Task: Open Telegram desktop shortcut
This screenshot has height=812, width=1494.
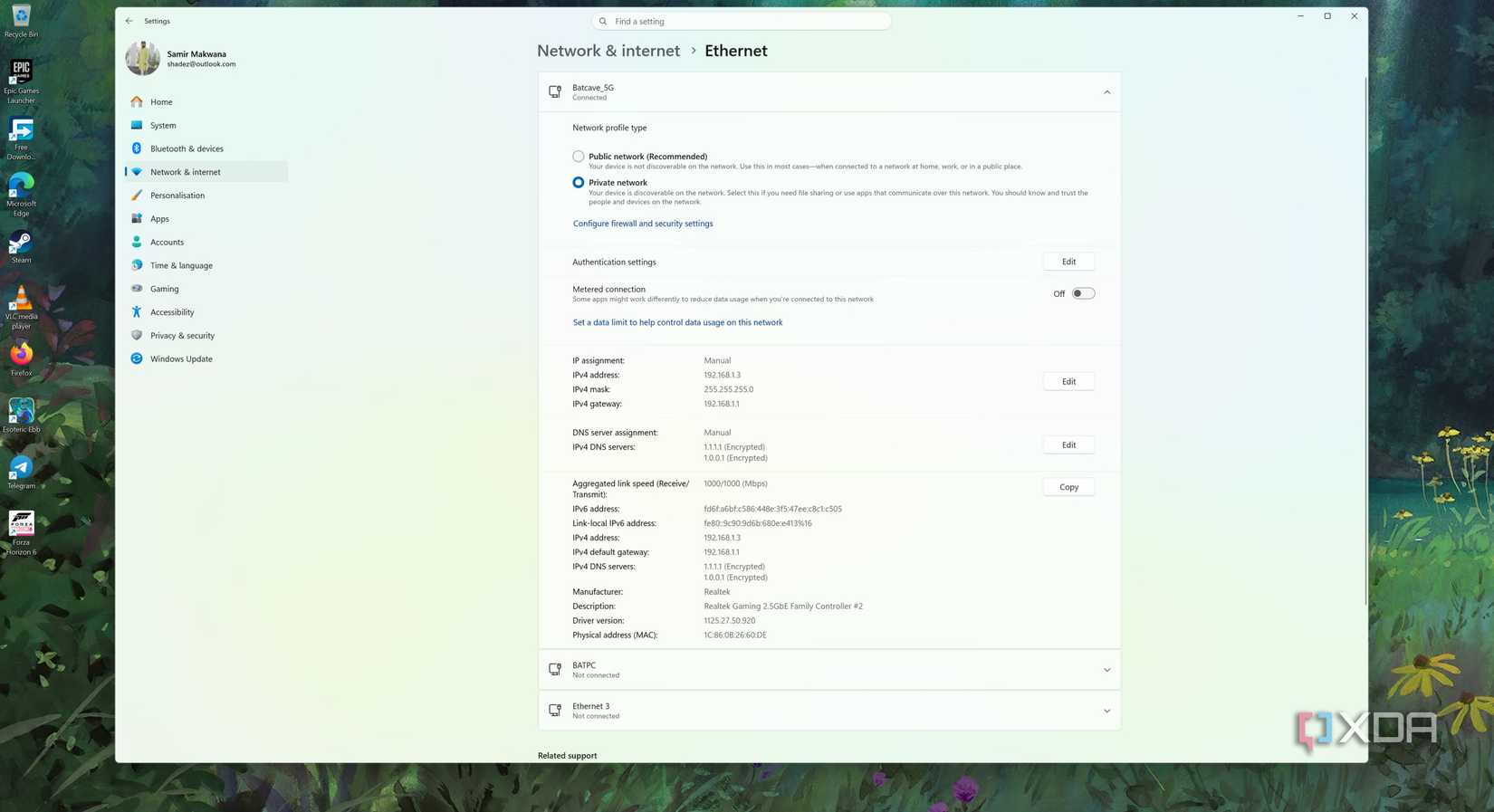Action: pyautogui.click(x=21, y=473)
